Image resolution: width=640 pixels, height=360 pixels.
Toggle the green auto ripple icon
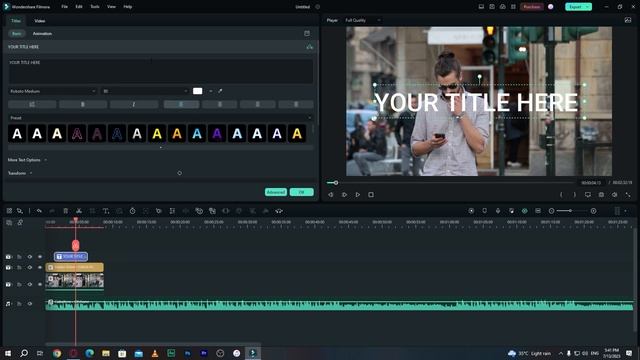click(525, 211)
